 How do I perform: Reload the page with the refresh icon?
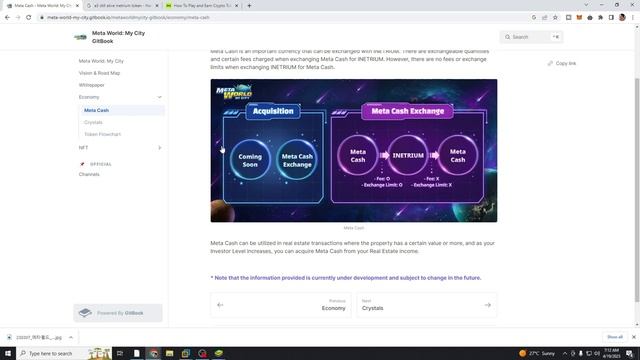click(29, 18)
